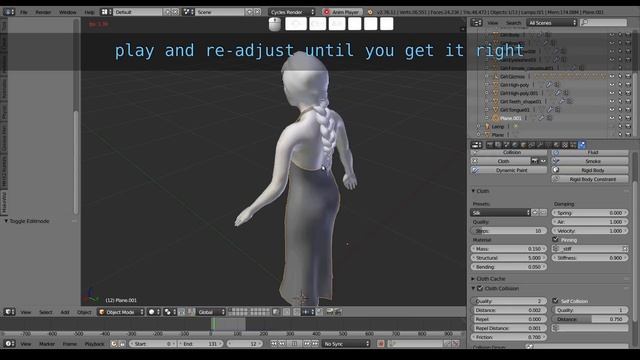Image resolution: width=640 pixels, height=360 pixels.
Task: Open the Silk cloth presets dropdown
Action: 500,213
